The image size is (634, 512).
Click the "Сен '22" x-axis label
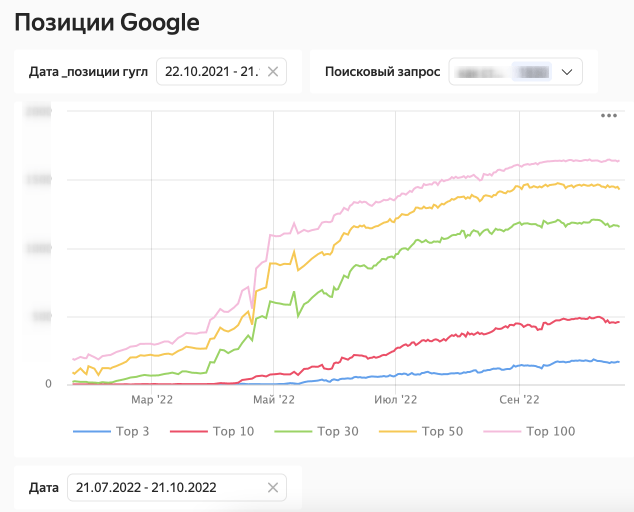coord(519,399)
